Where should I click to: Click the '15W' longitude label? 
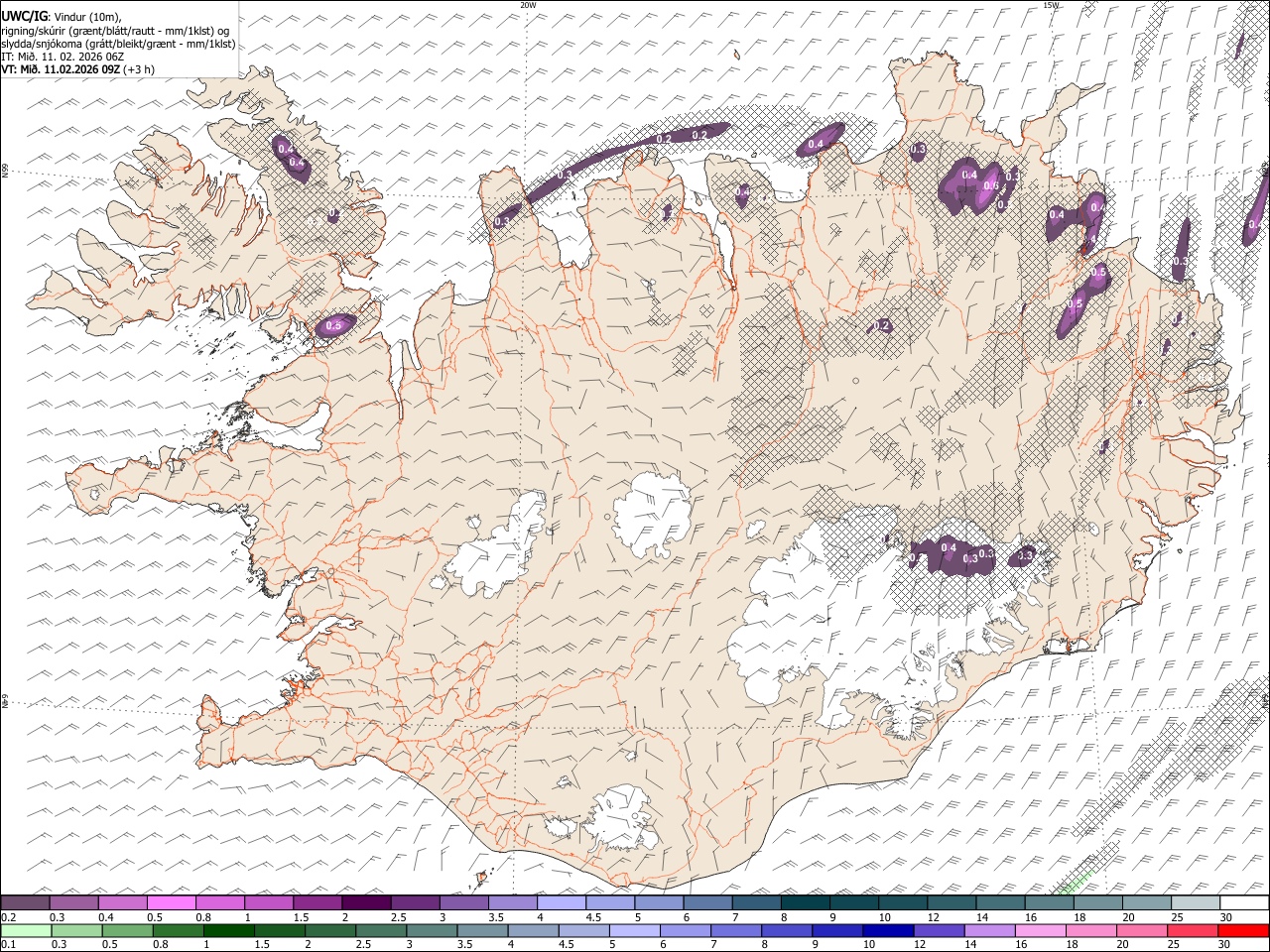1051,4
